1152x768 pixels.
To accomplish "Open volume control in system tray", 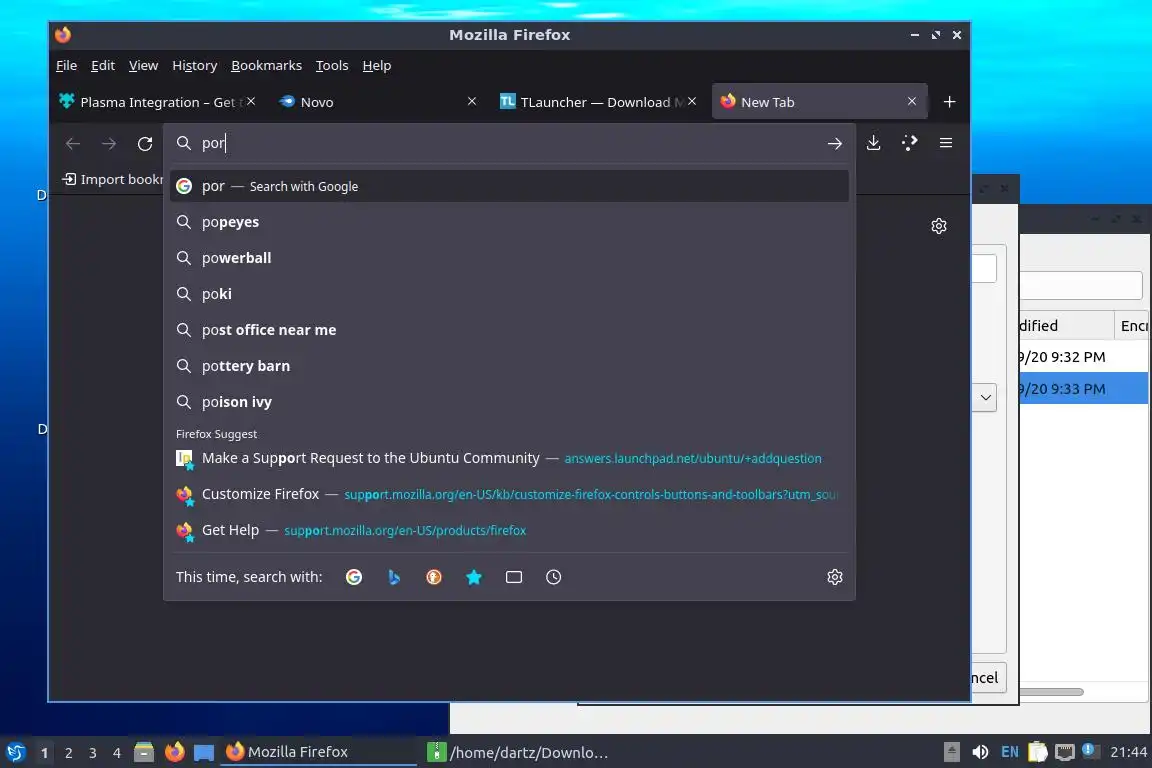I will click(980, 752).
